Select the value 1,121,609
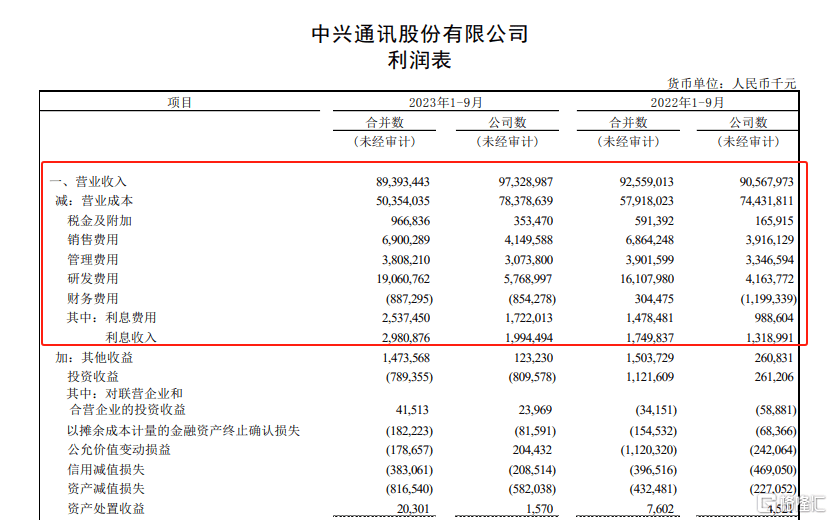This screenshot has width=832, height=520. [x=649, y=377]
